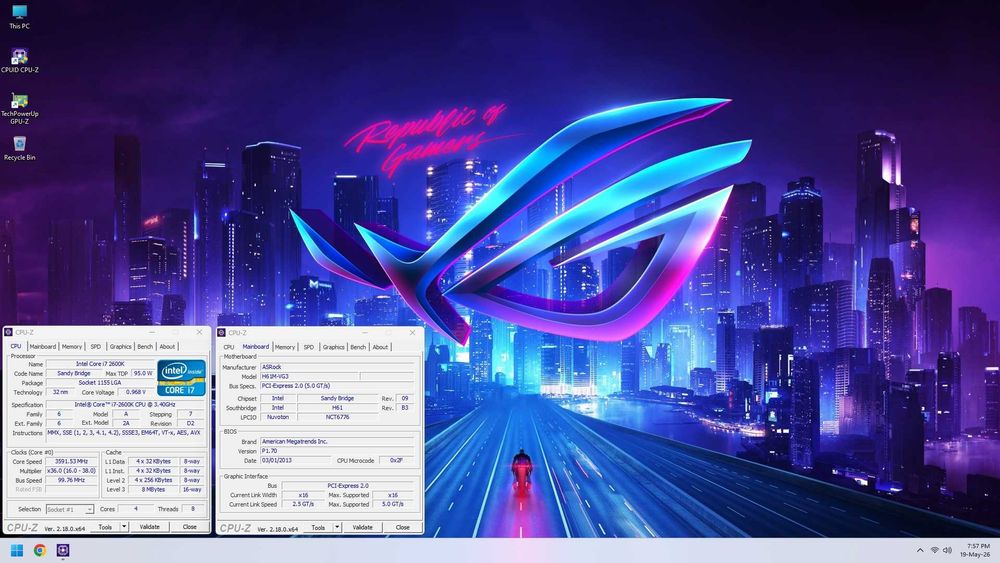This screenshot has height=563, width=1000.
Task: Click the bus speed value '99.76 MHz'
Action: click(x=71, y=480)
